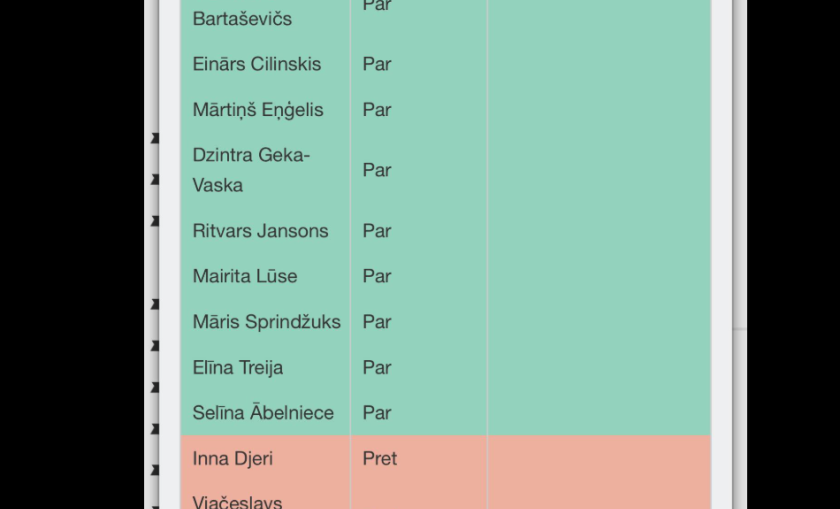Click the name Einārs Cilinskis
This screenshot has width=840, height=509.
tap(257, 64)
